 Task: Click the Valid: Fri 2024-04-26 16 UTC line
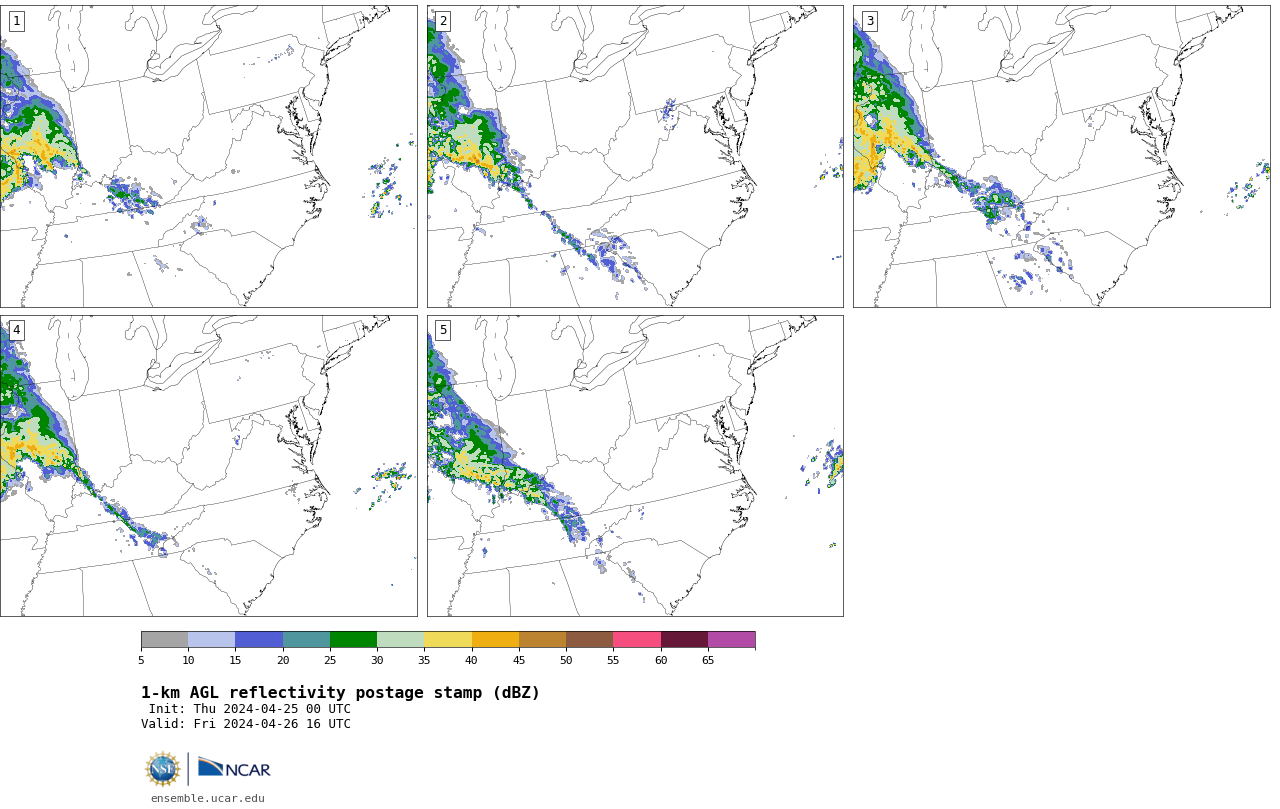(x=246, y=724)
